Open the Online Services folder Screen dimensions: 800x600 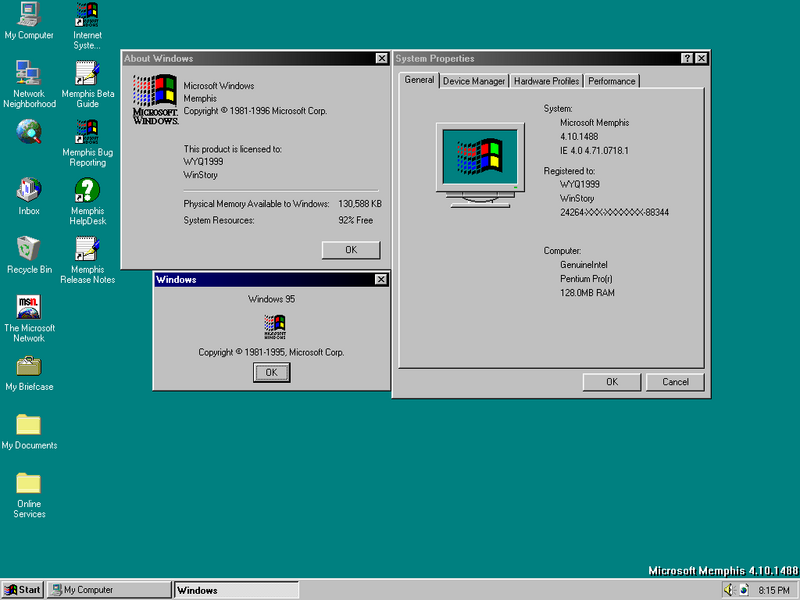click(x=29, y=483)
